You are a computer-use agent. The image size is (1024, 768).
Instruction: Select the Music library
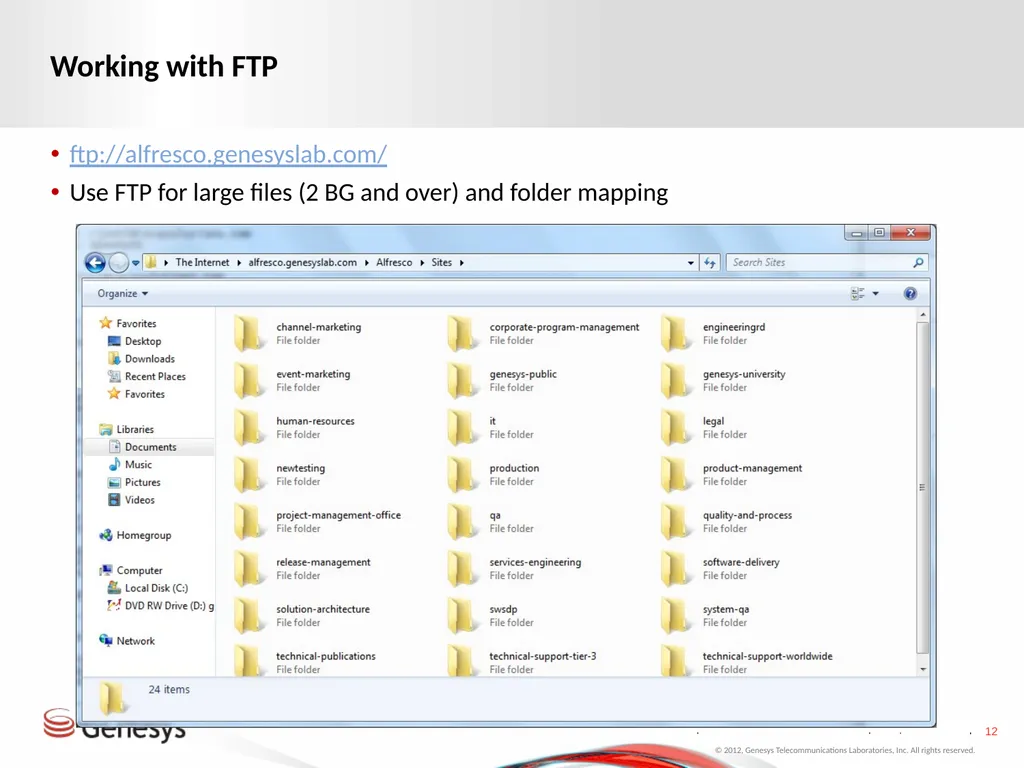tap(130, 464)
